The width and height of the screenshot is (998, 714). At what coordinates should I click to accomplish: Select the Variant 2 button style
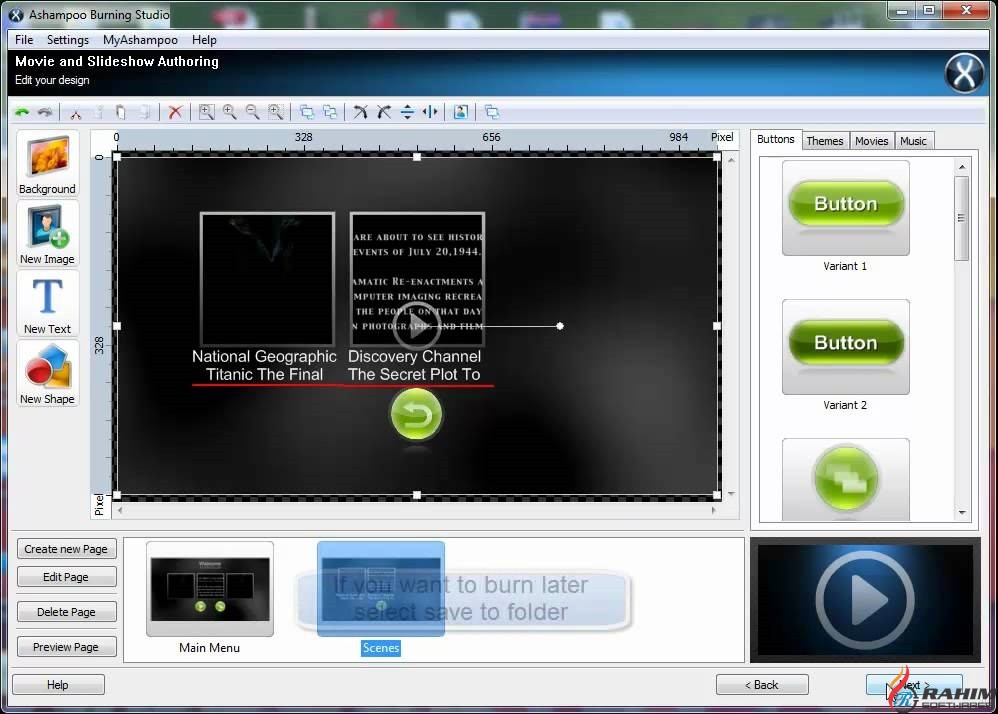[845, 347]
